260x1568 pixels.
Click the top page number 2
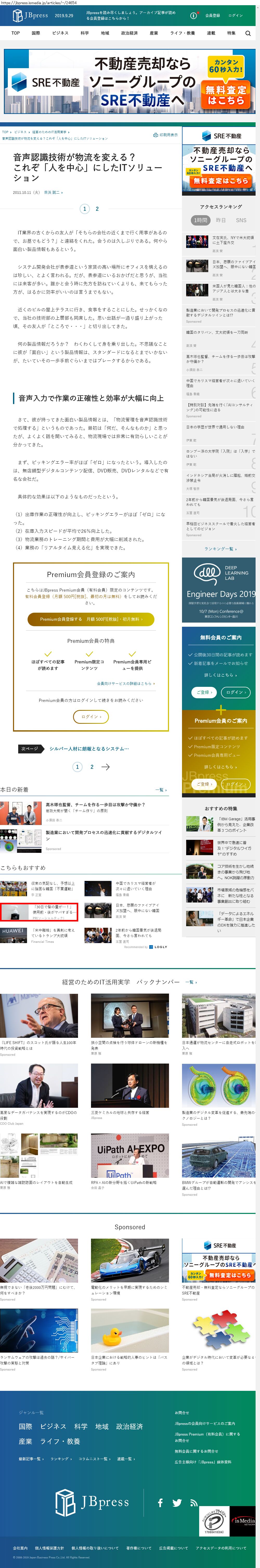pyautogui.click(x=97, y=209)
